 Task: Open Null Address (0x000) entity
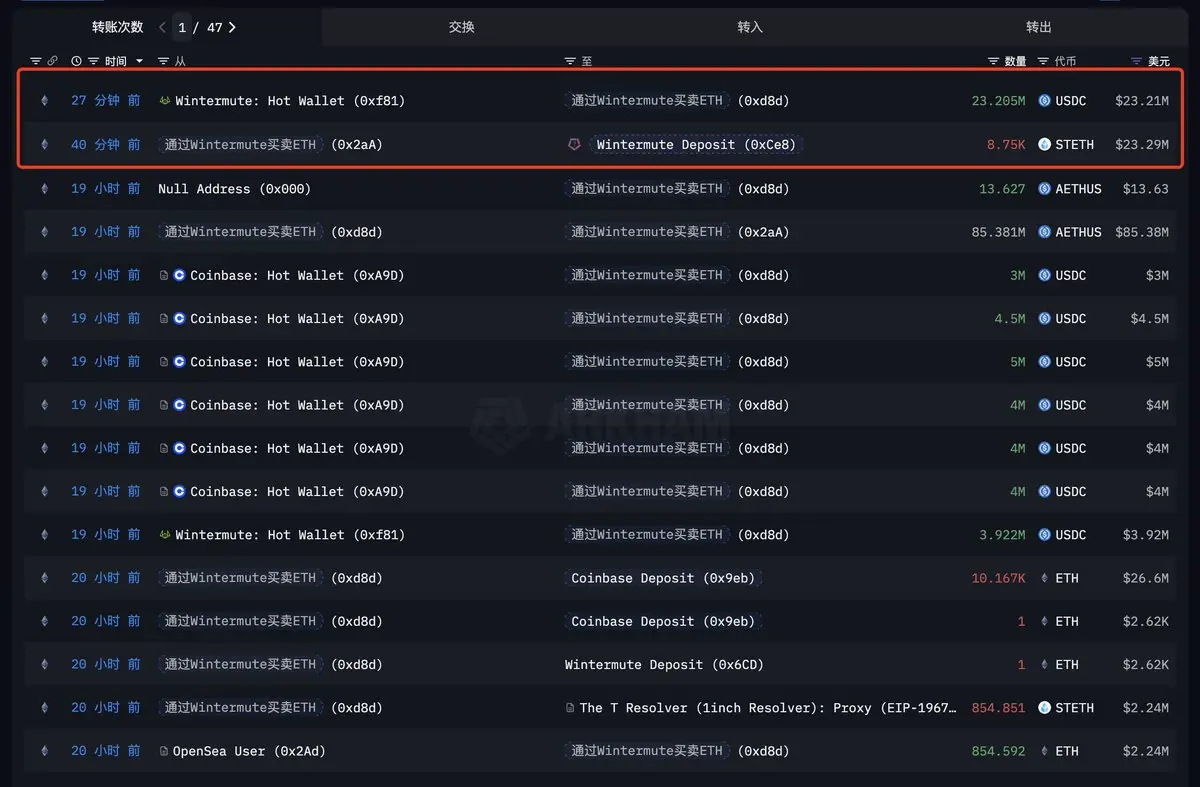pyautogui.click(x=234, y=189)
